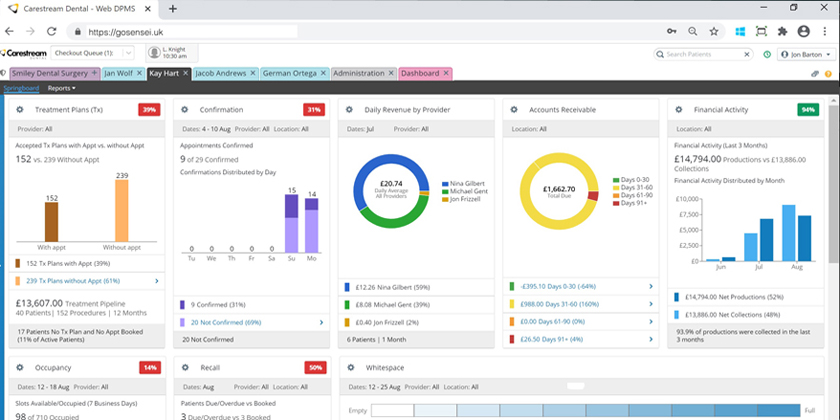Expand the £988.00 Days 31-60 row
This screenshot has height=420, width=840.
[651, 304]
